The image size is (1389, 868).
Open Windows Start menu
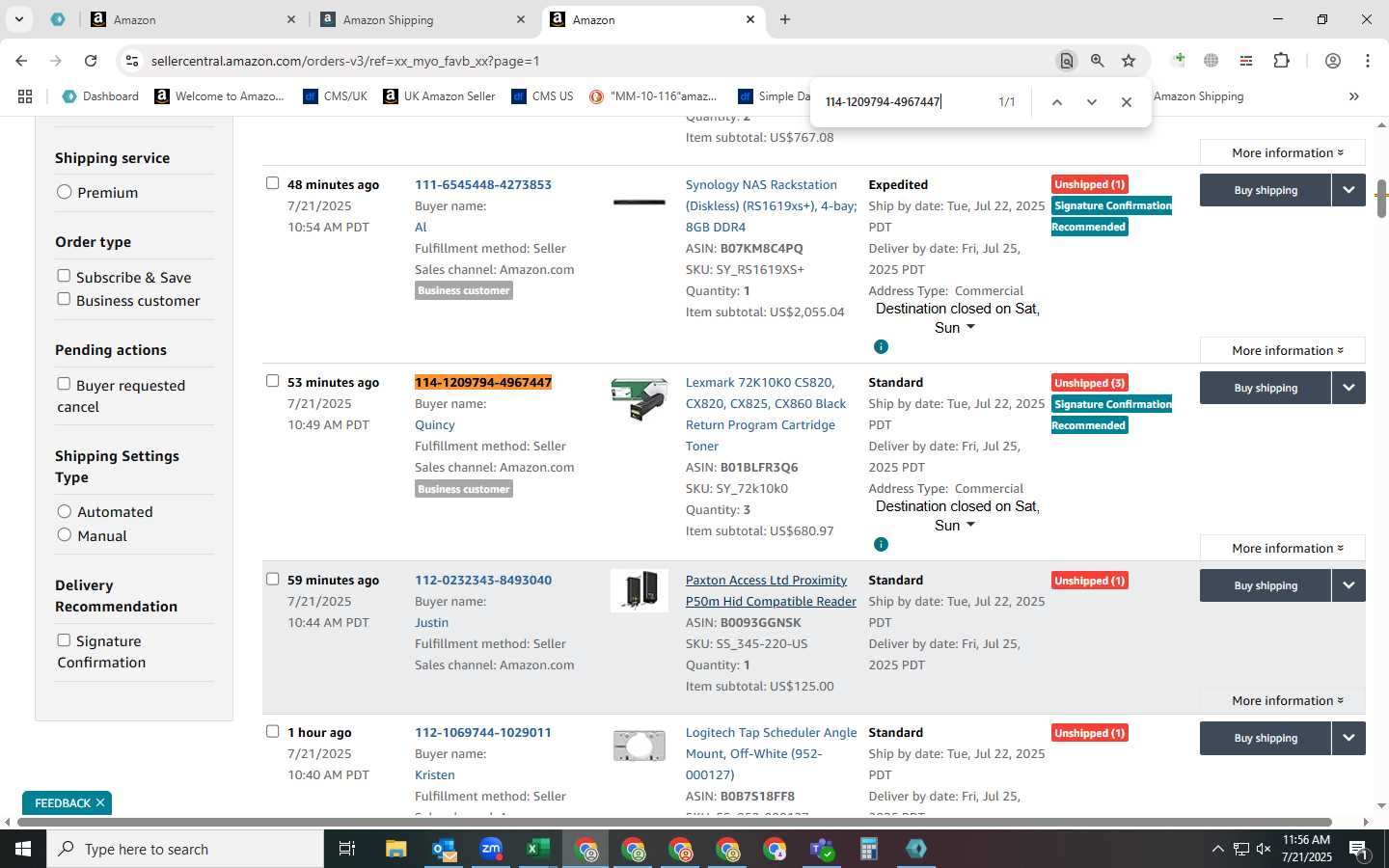(23, 849)
